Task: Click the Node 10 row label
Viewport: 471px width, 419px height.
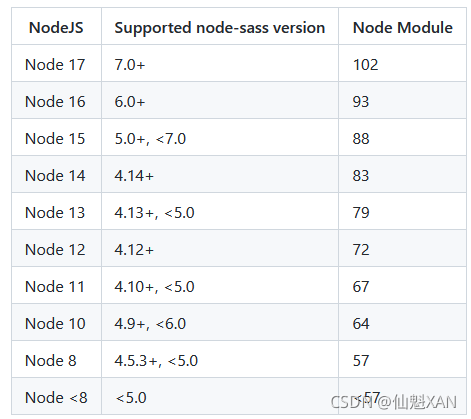Action: [x=55, y=323]
